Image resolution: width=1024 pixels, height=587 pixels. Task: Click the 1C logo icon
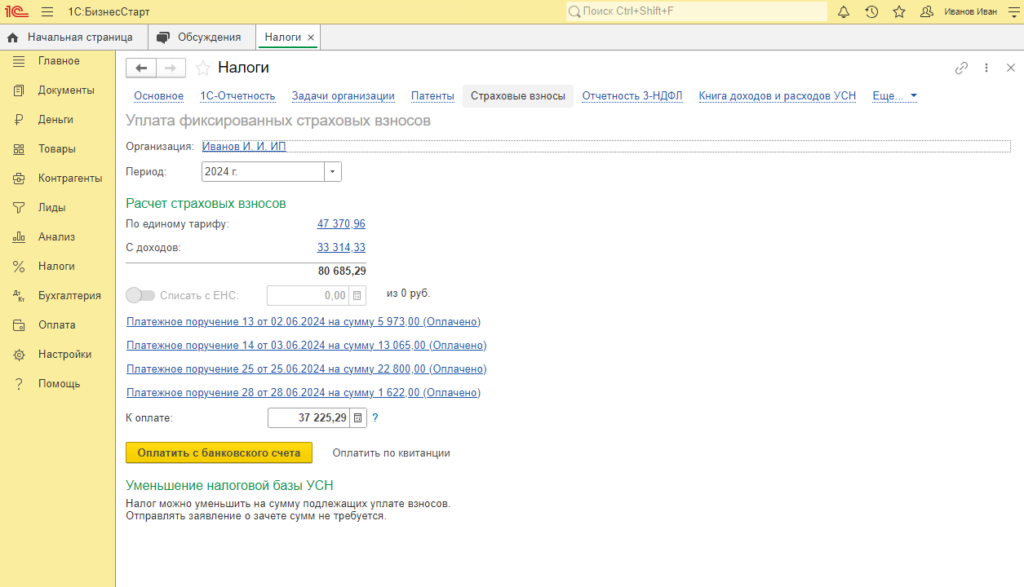coord(16,12)
